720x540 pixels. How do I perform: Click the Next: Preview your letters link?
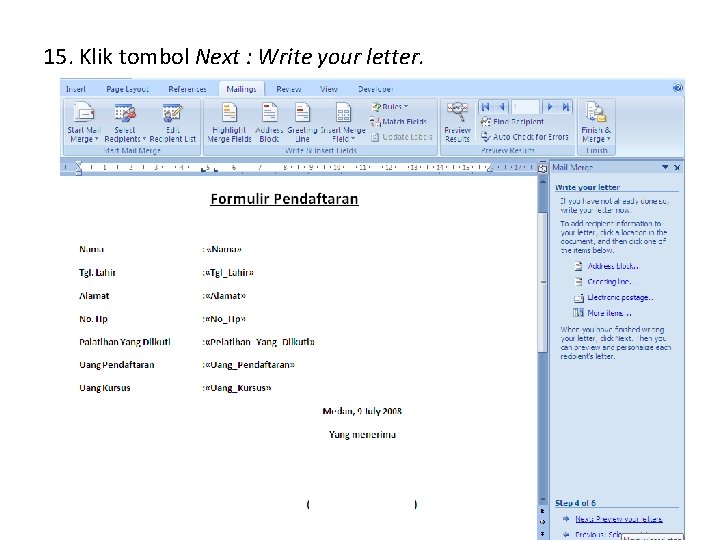pos(619,519)
